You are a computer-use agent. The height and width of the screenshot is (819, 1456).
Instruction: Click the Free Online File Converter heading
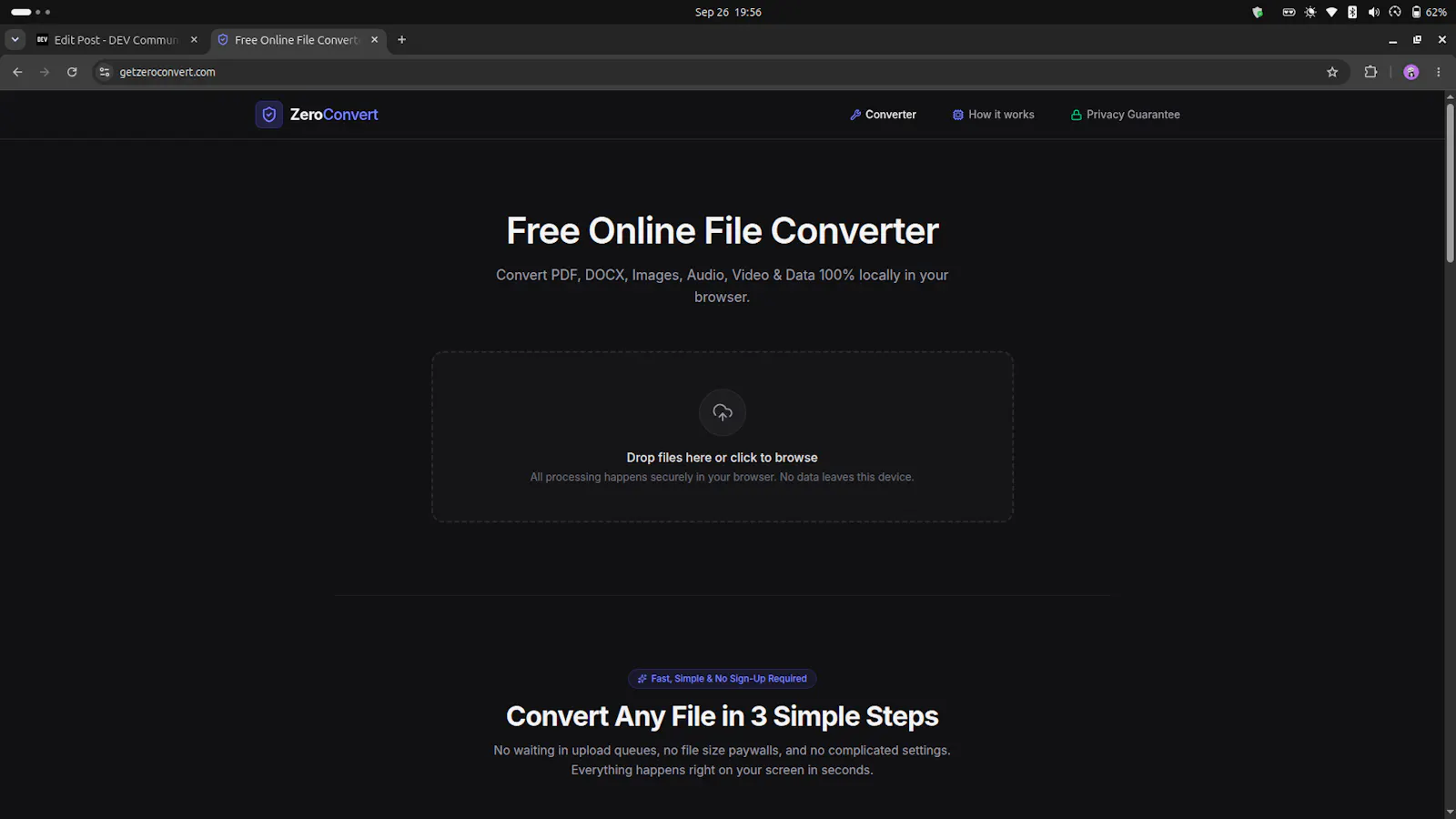pyautogui.click(x=723, y=230)
